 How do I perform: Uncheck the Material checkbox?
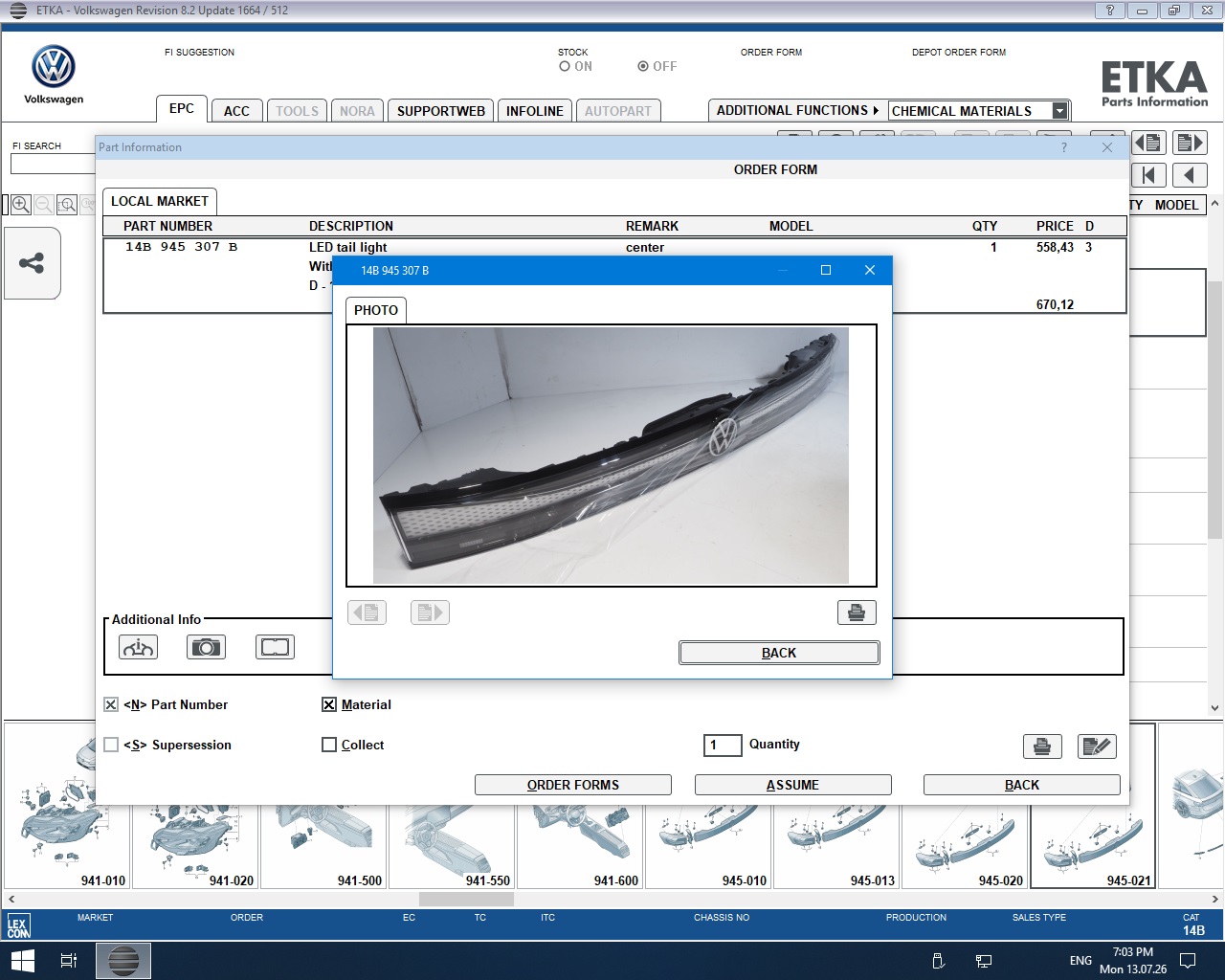click(x=329, y=704)
